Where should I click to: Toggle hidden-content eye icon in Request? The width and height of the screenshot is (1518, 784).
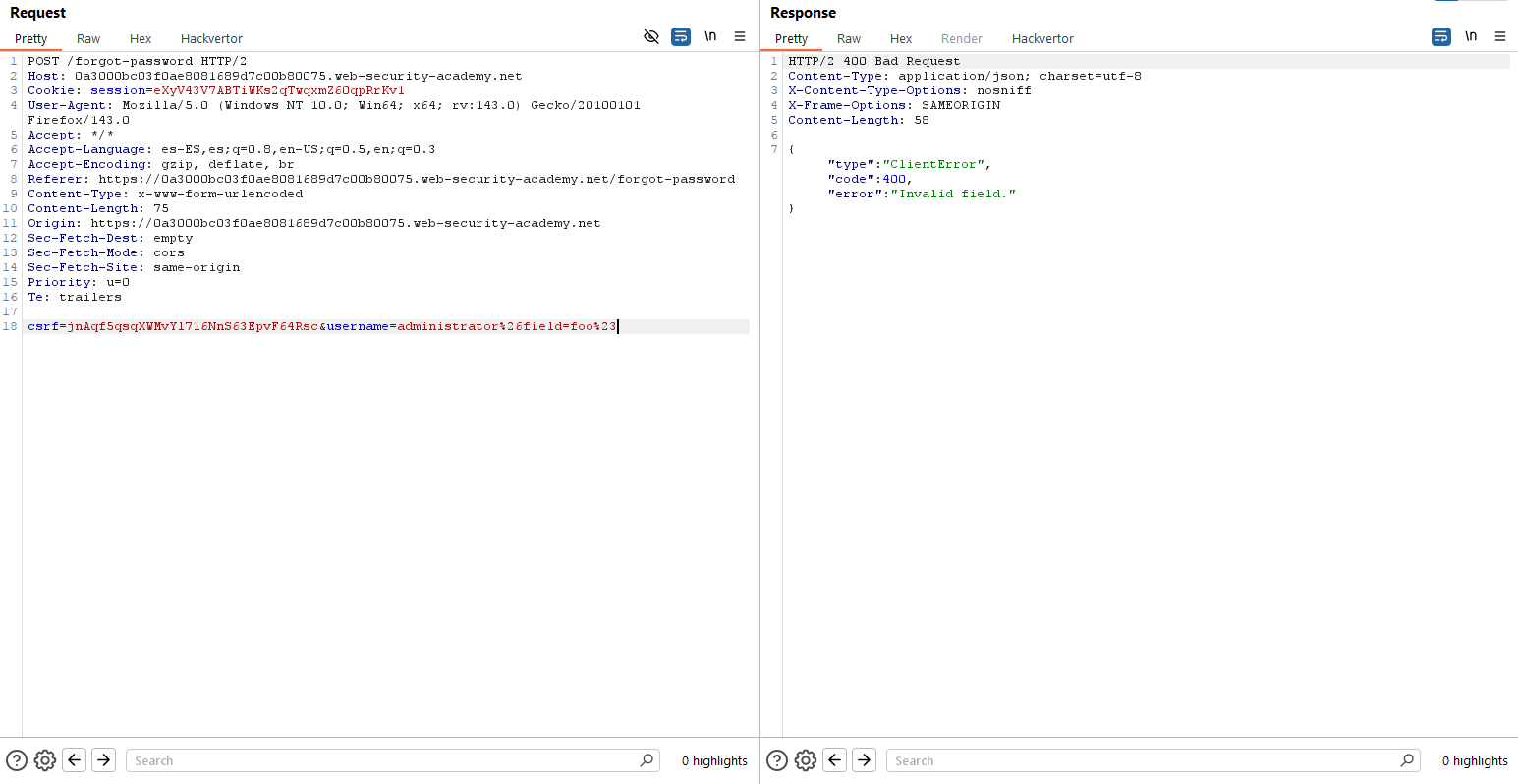[651, 37]
